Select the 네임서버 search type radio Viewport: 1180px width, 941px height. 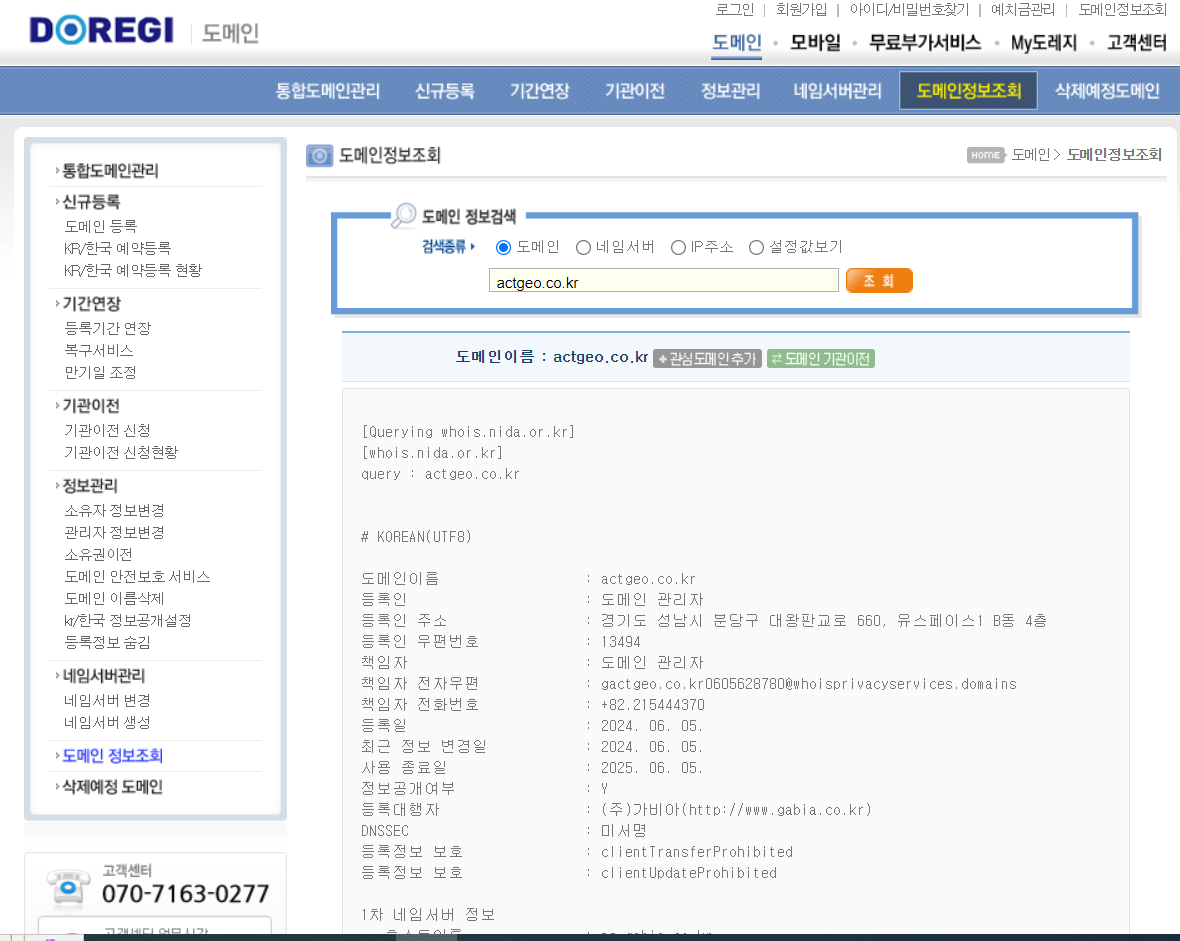click(x=583, y=247)
